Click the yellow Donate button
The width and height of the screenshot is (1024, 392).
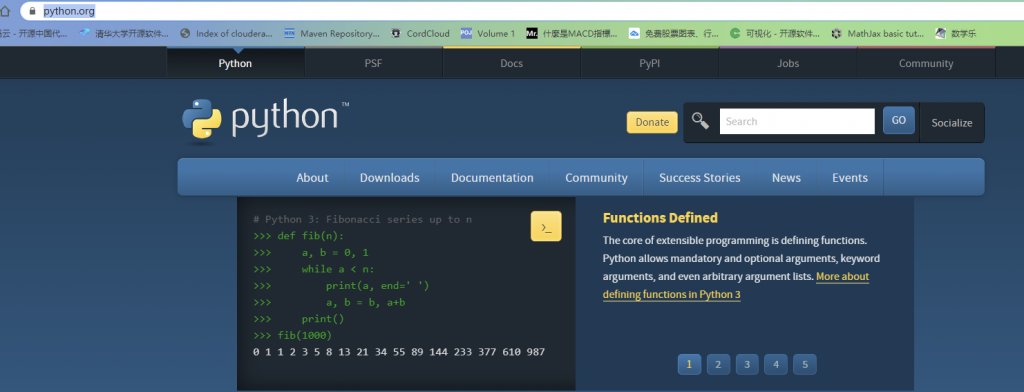652,122
